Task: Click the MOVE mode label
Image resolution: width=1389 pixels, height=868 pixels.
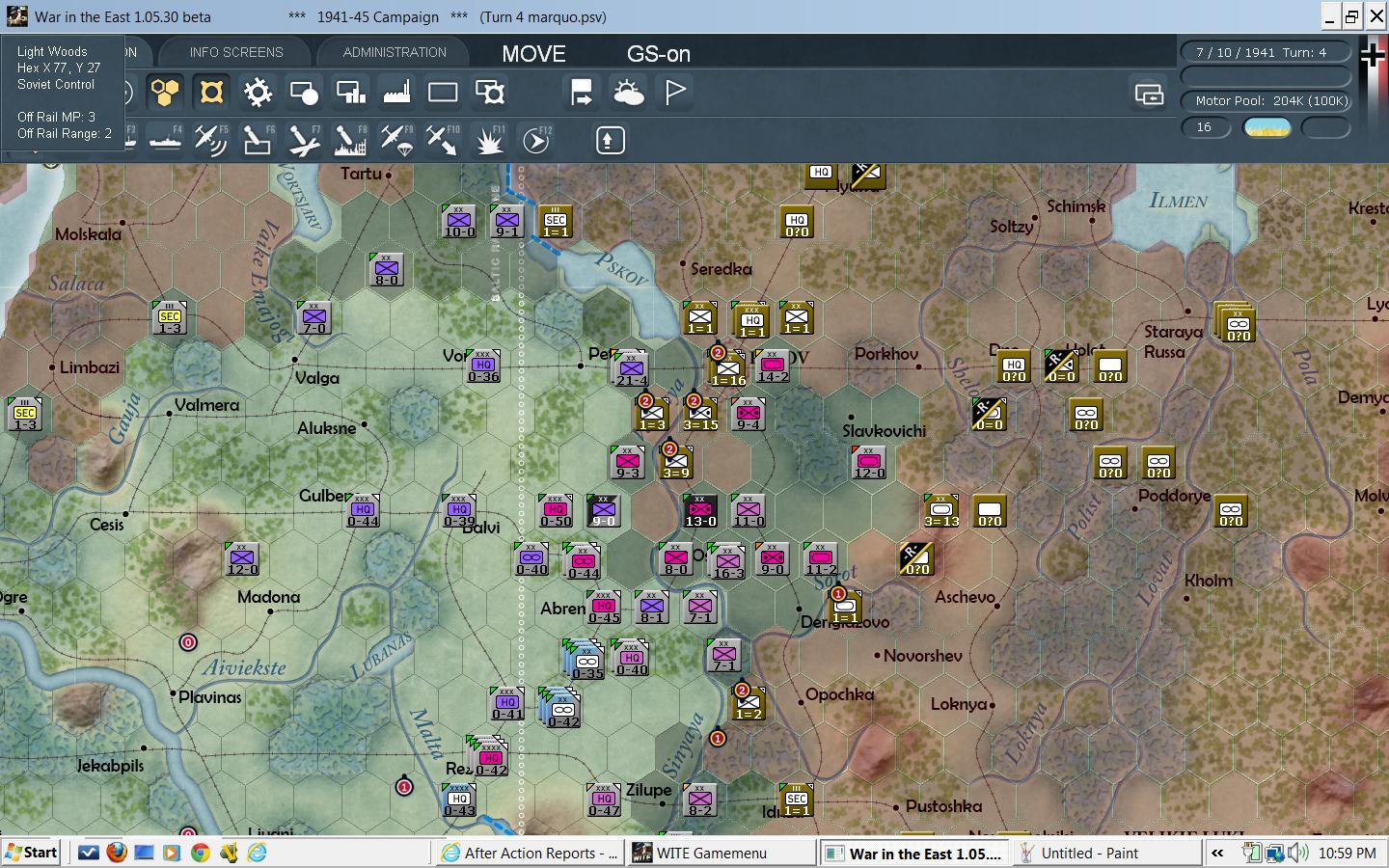Action: click(x=533, y=54)
